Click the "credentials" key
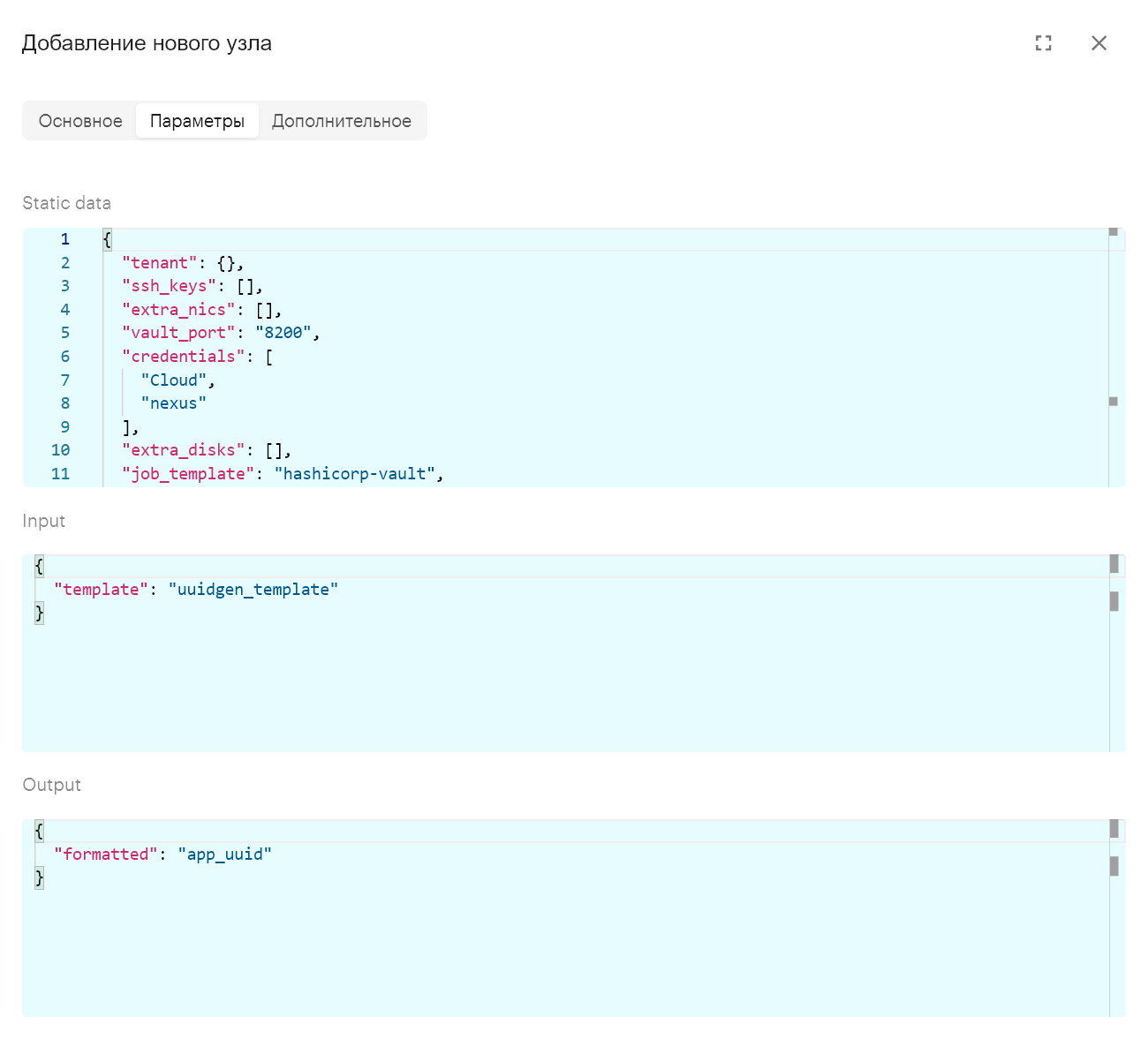Viewport: 1148px width, 1039px height. pyautogui.click(x=184, y=357)
